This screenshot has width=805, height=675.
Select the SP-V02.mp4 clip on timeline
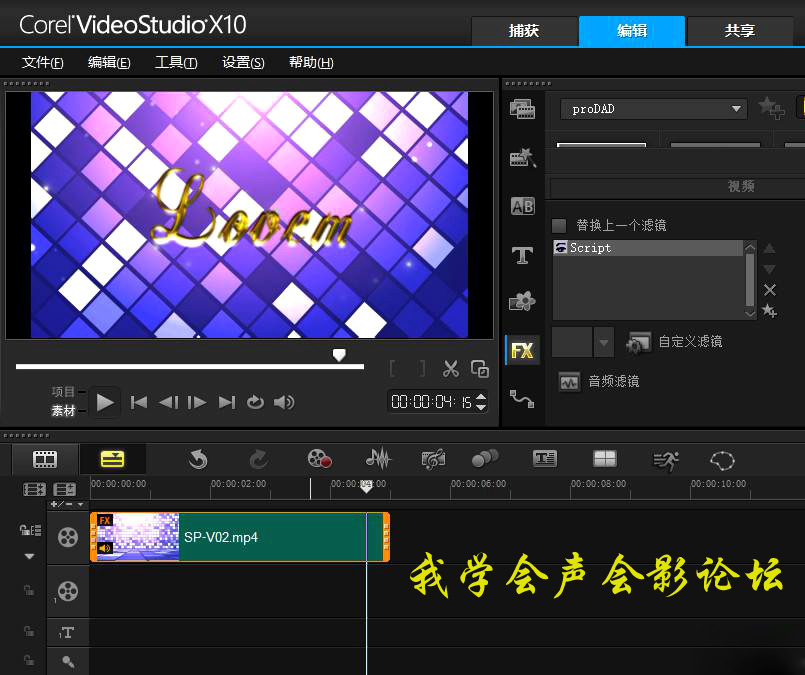point(240,537)
